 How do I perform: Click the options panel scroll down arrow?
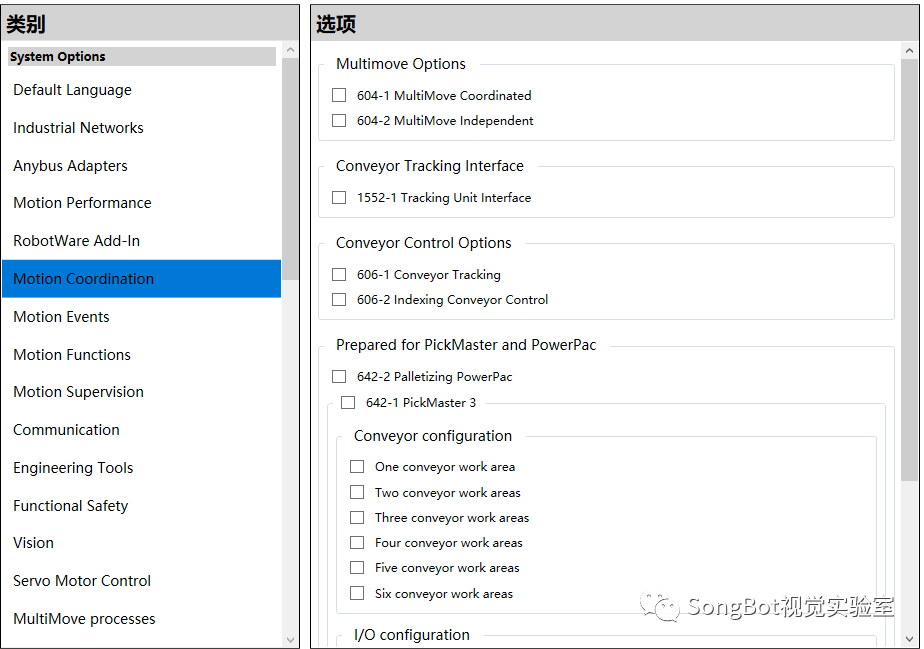pyautogui.click(x=909, y=639)
